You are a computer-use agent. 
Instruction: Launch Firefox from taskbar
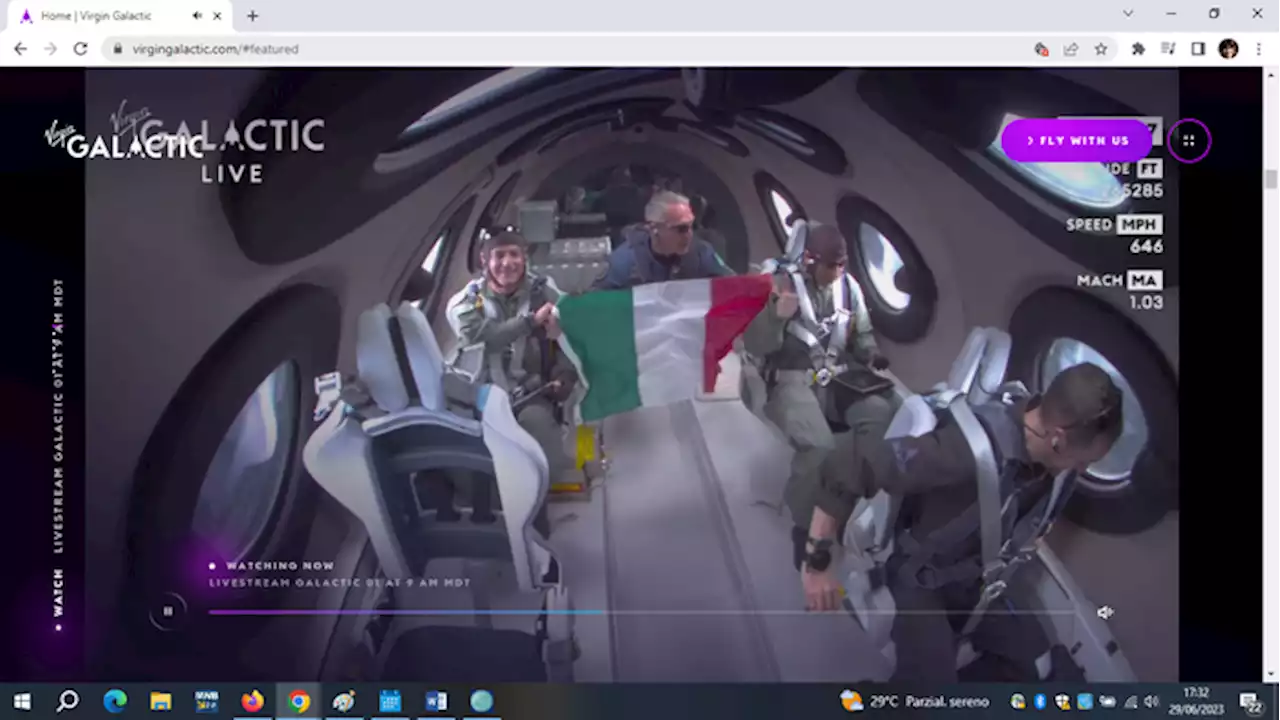[x=252, y=701]
